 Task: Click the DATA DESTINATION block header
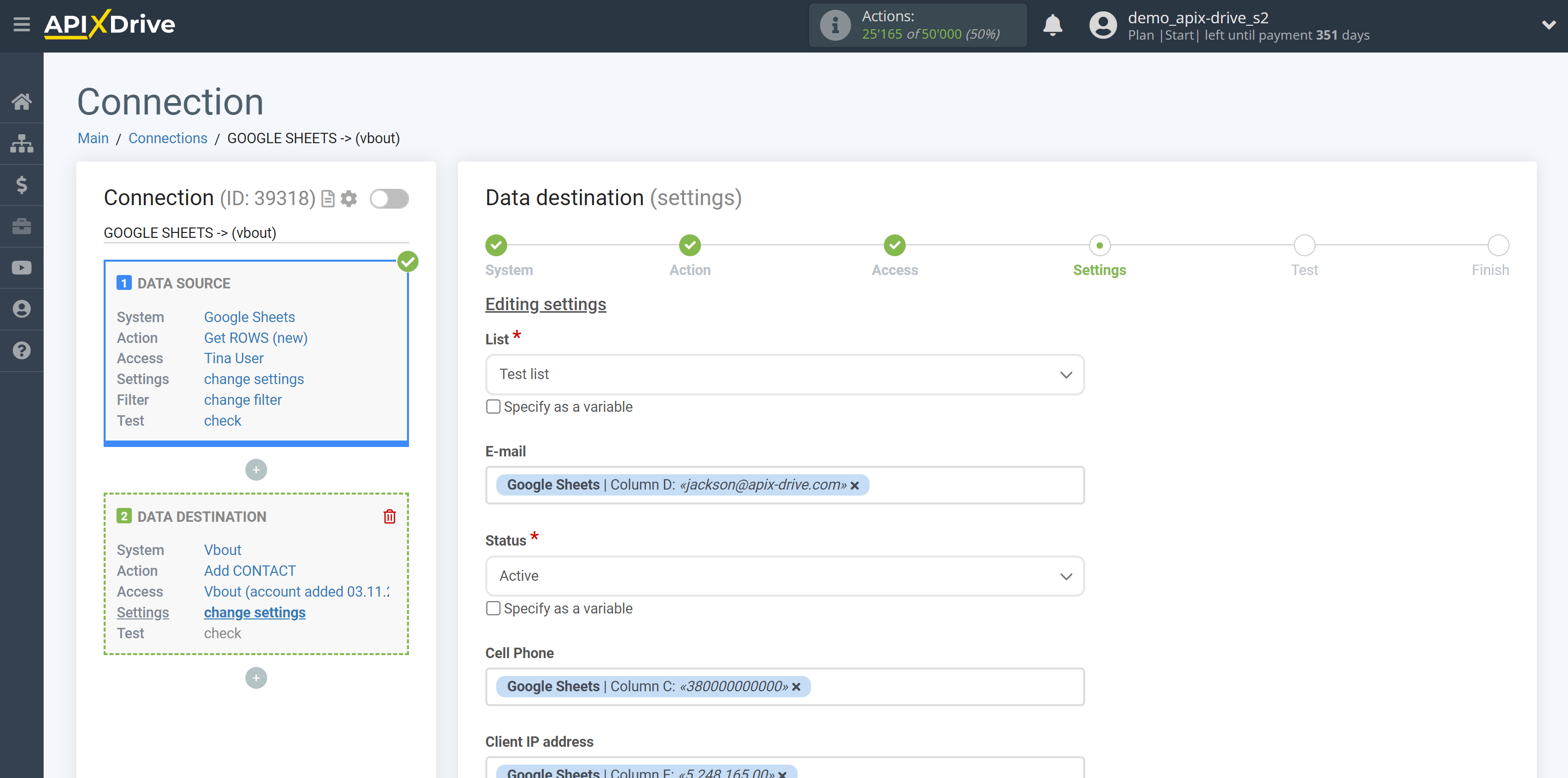(x=201, y=516)
